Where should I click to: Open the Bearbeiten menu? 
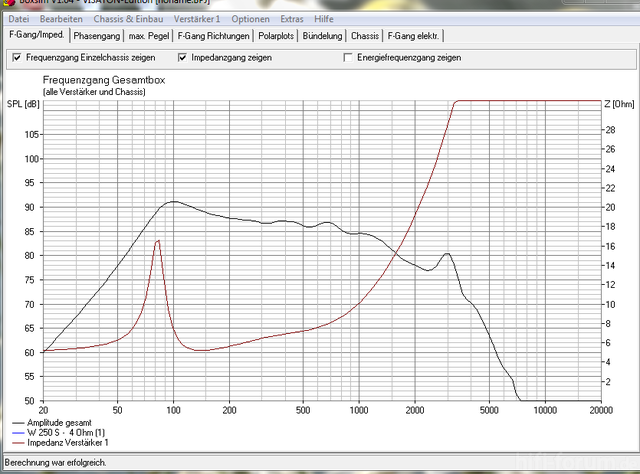coord(61,19)
